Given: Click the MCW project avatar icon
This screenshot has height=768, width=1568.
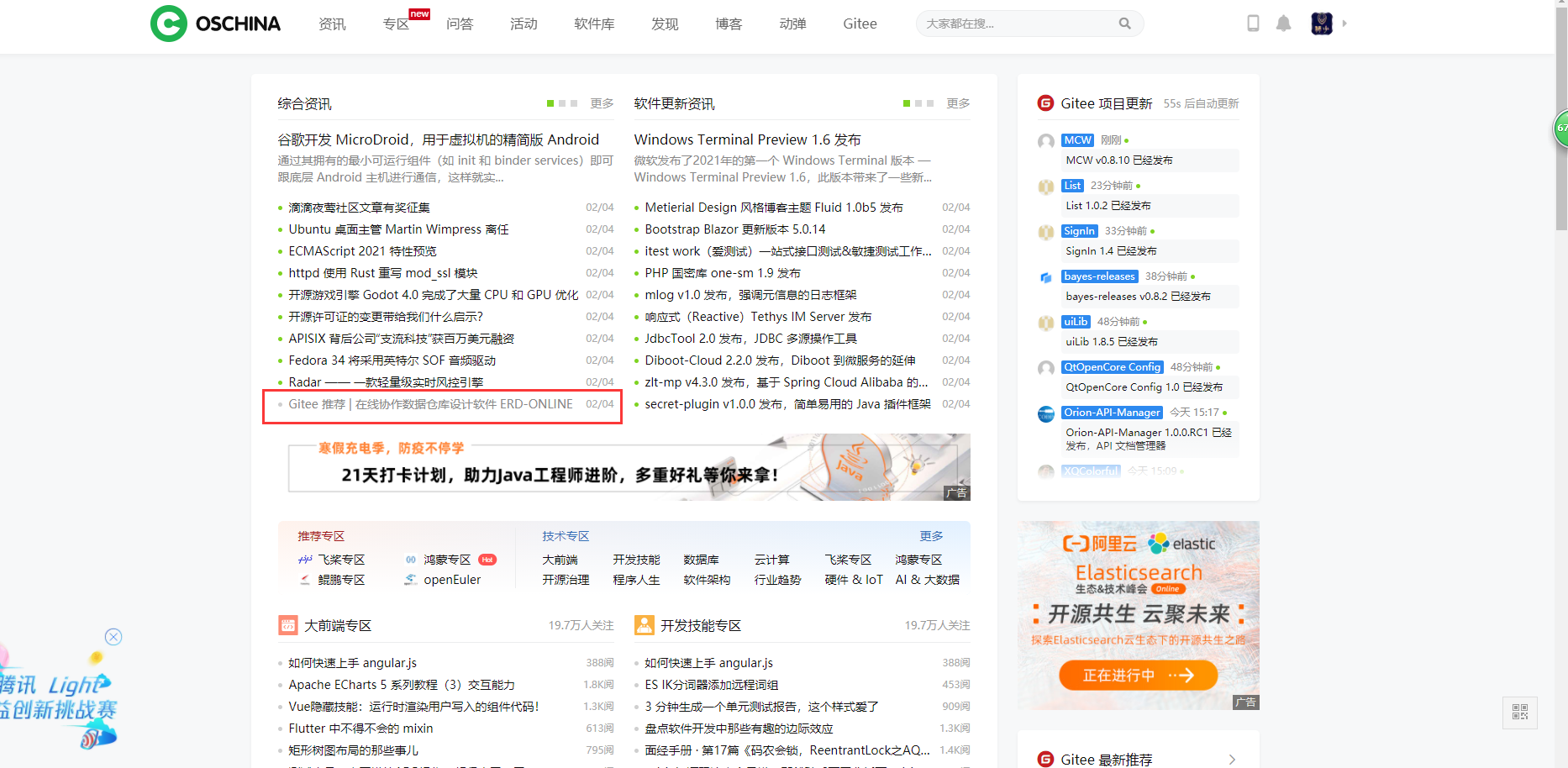Looking at the screenshot, I should coord(1046,141).
